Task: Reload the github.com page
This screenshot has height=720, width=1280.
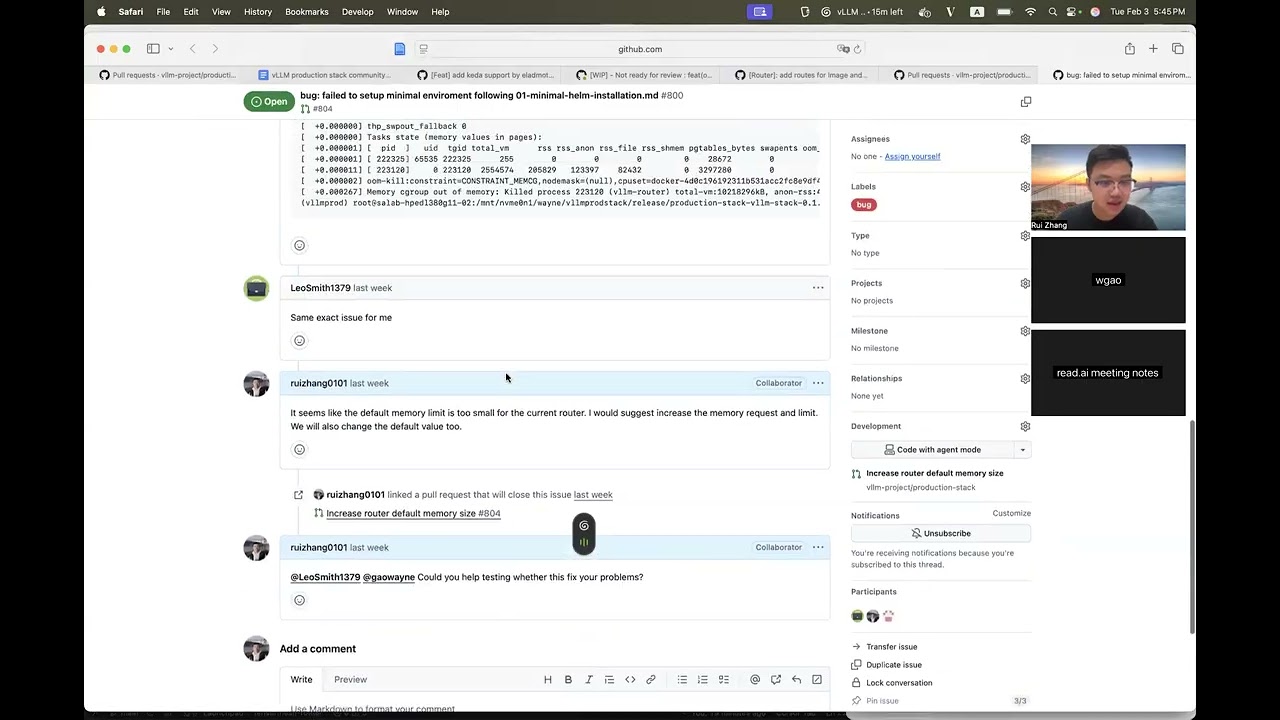Action: pyautogui.click(x=857, y=49)
